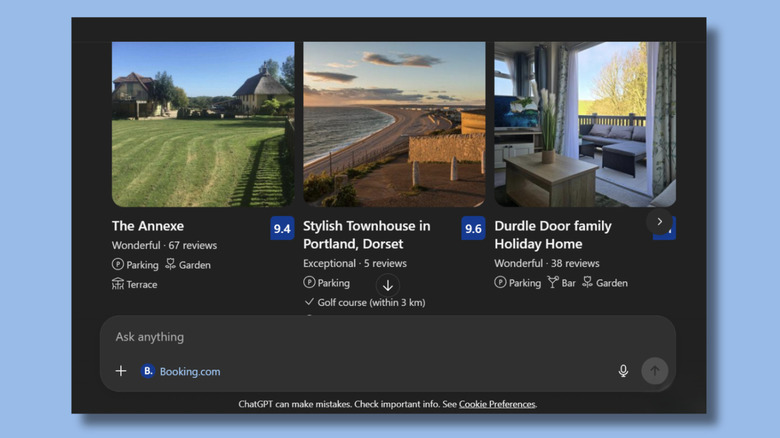The width and height of the screenshot is (780, 438).
Task: Click 'Wonderful · 67 reviews' text
Action: click(x=164, y=245)
